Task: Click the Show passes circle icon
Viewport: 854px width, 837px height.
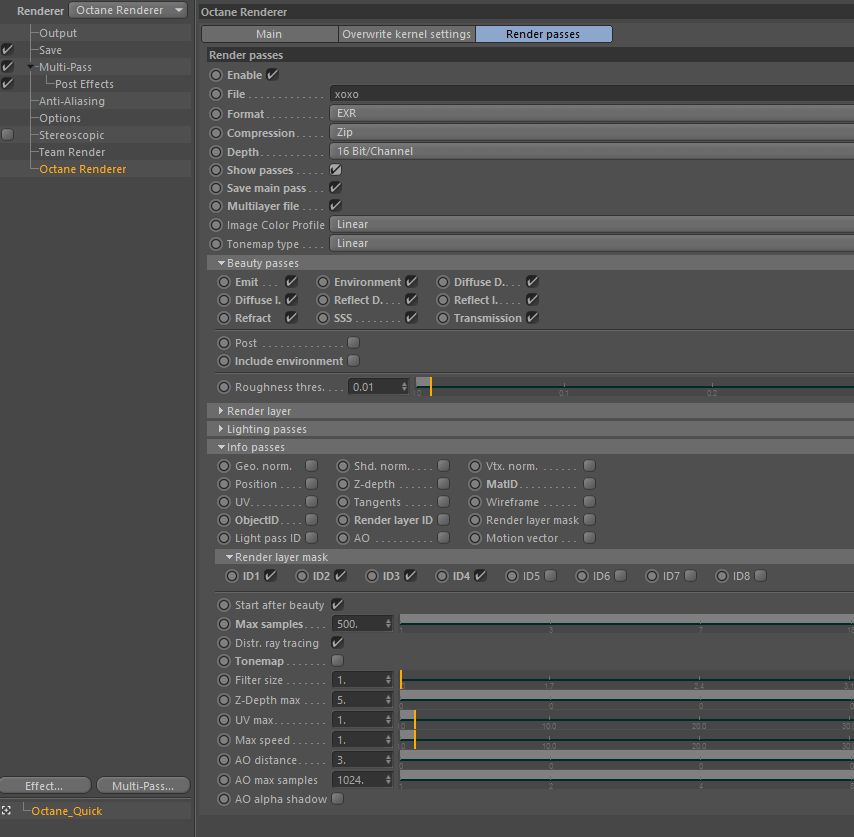Action: click(216, 170)
